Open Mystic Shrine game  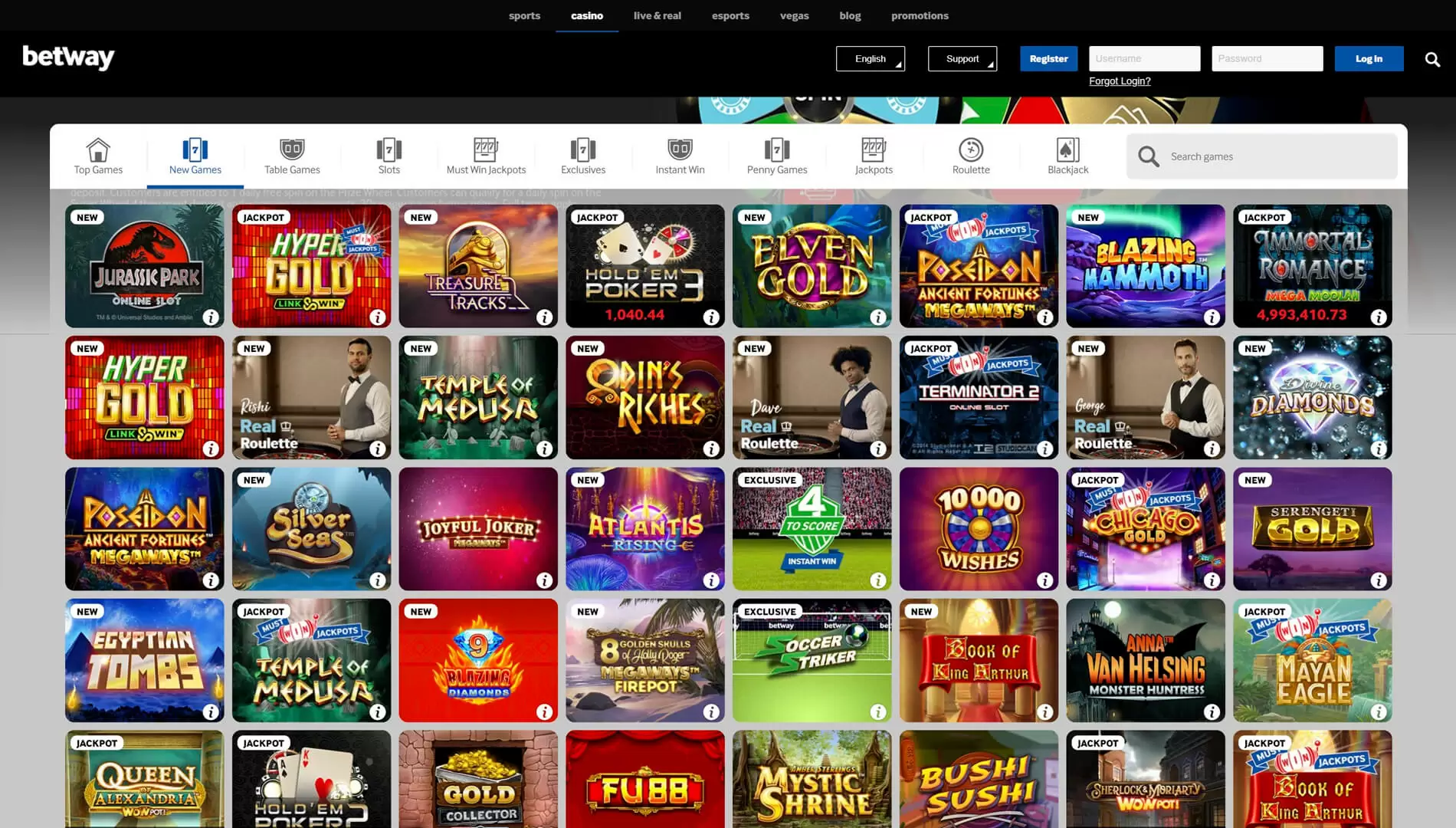[812, 779]
